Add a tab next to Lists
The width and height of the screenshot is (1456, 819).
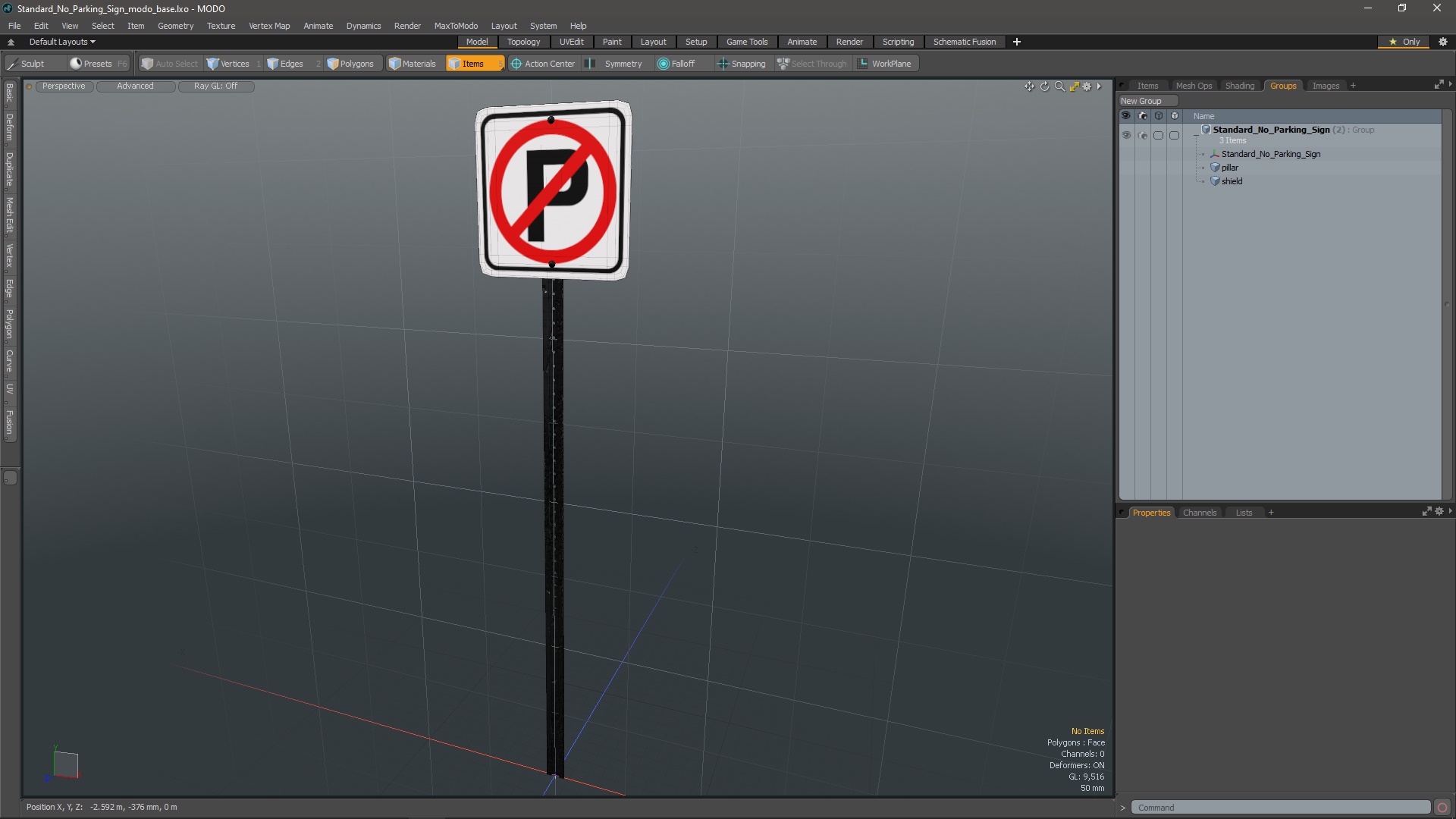[x=1271, y=513]
